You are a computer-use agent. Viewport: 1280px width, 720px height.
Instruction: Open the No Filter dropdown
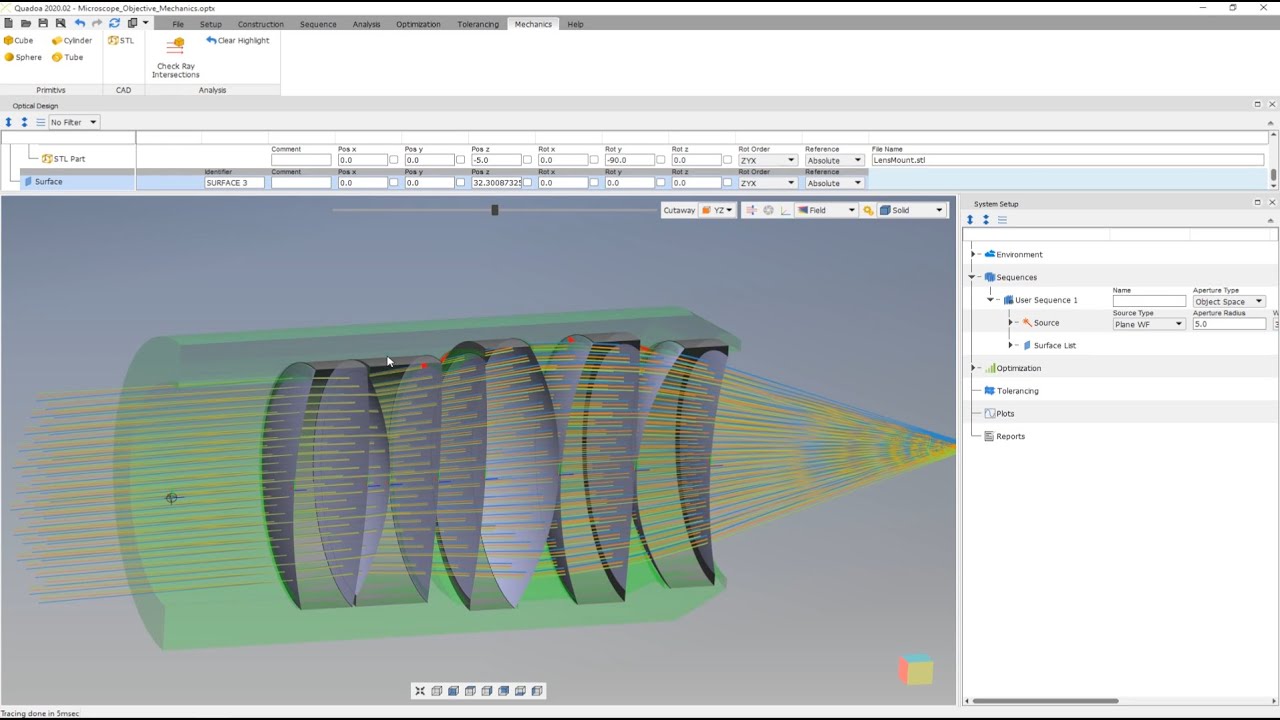point(74,122)
